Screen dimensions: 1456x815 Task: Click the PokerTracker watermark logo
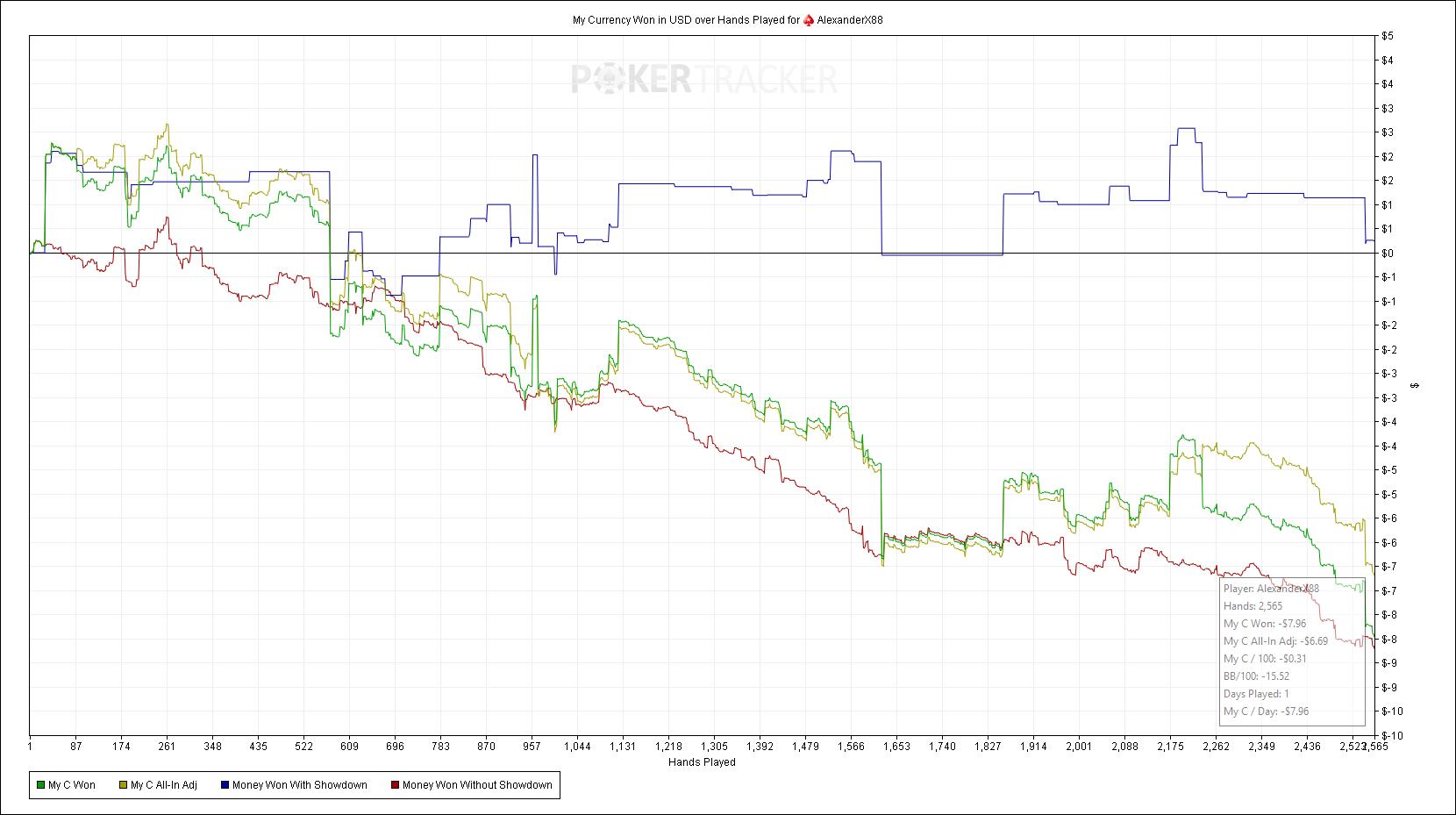click(704, 79)
